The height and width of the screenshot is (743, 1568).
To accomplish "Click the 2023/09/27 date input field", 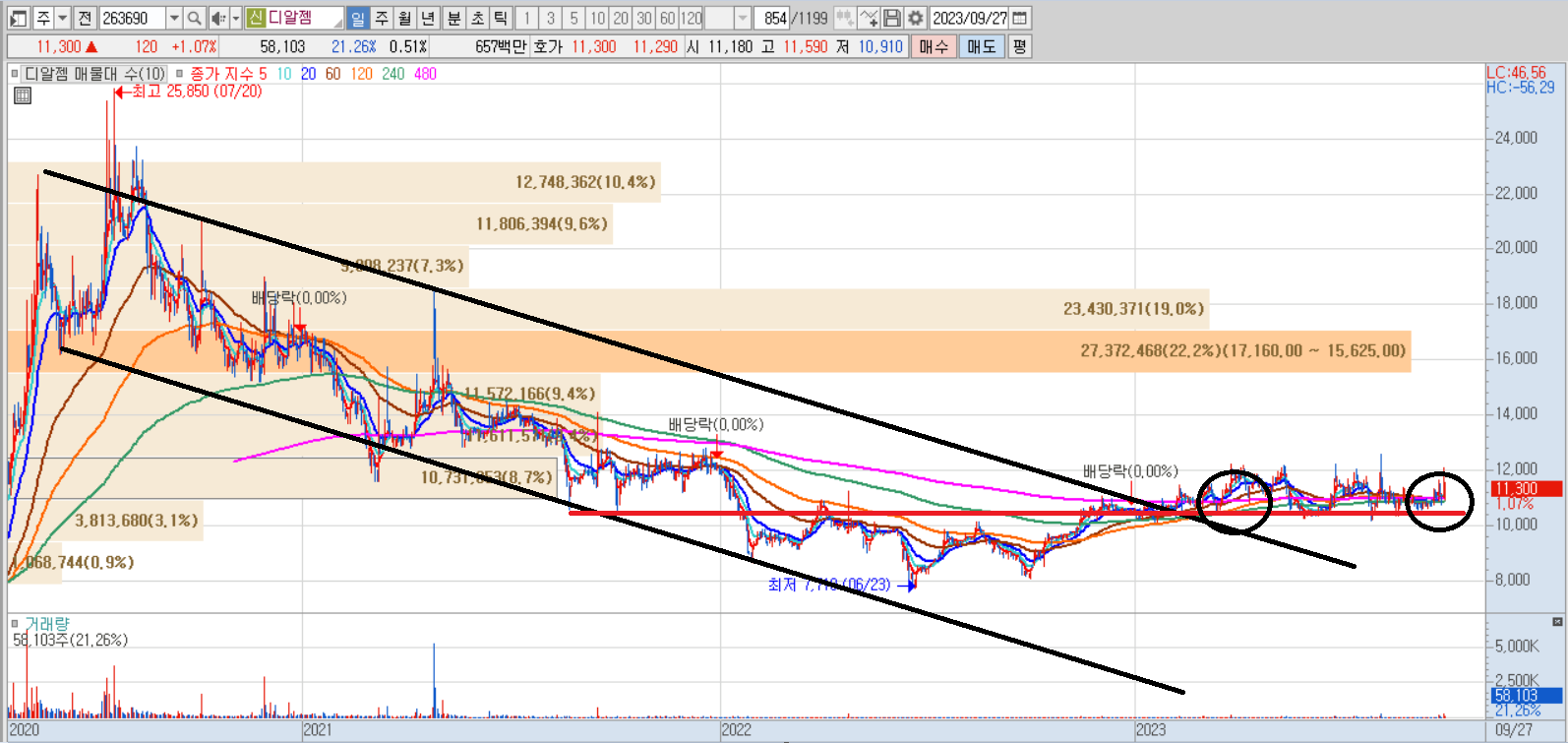I will 969,18.
